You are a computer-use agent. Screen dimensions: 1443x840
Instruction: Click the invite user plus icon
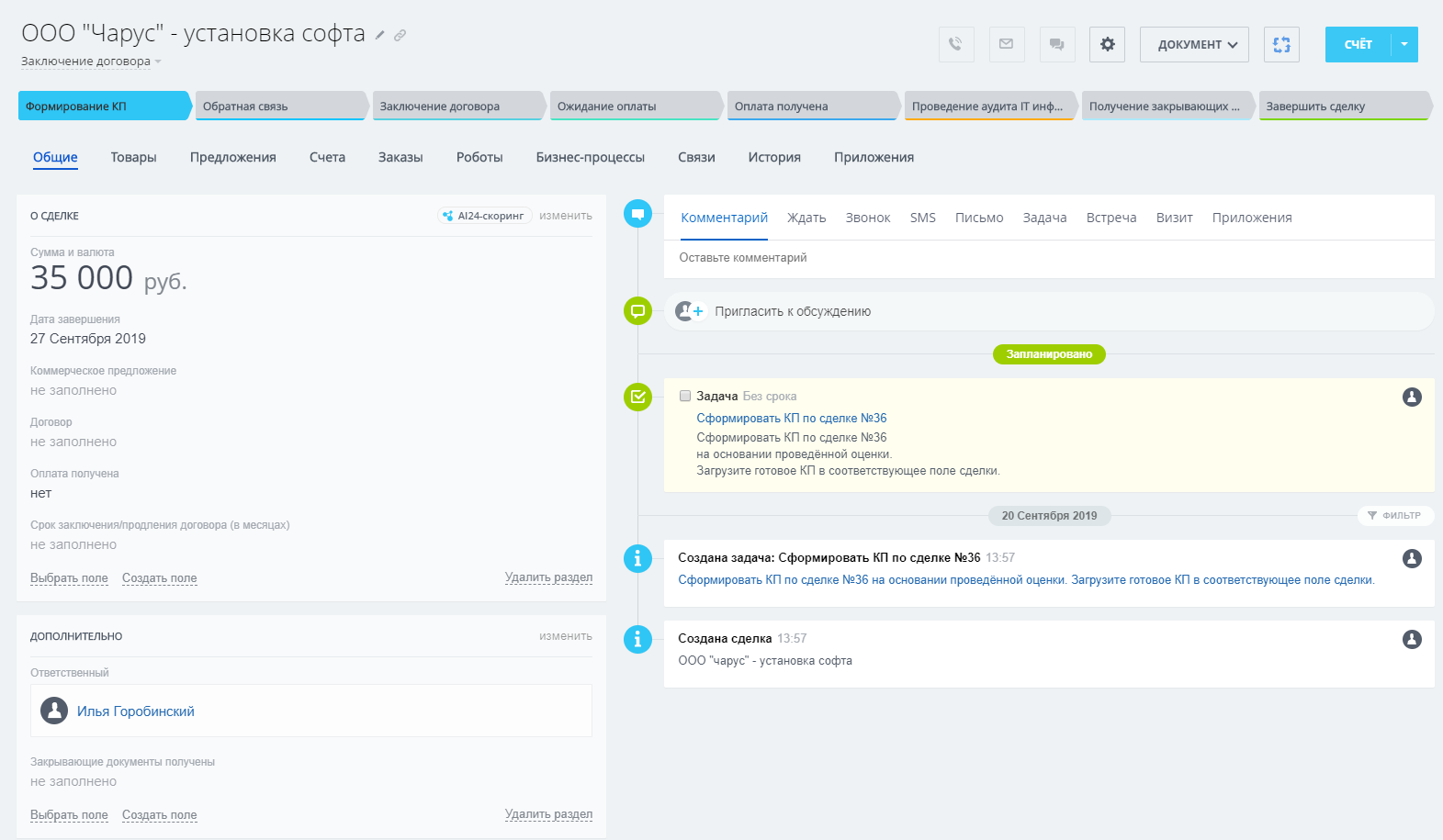click(x=689, y=311)
